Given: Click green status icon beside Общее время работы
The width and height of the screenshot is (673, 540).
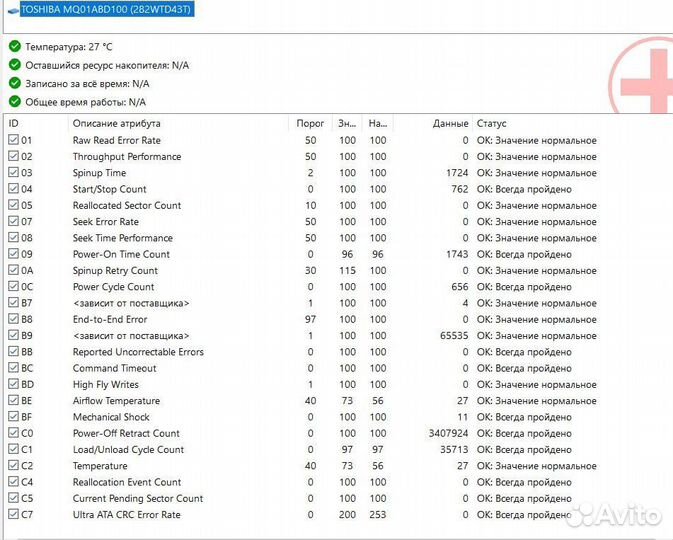Looking at the screenshot, I should click(14, 101).
